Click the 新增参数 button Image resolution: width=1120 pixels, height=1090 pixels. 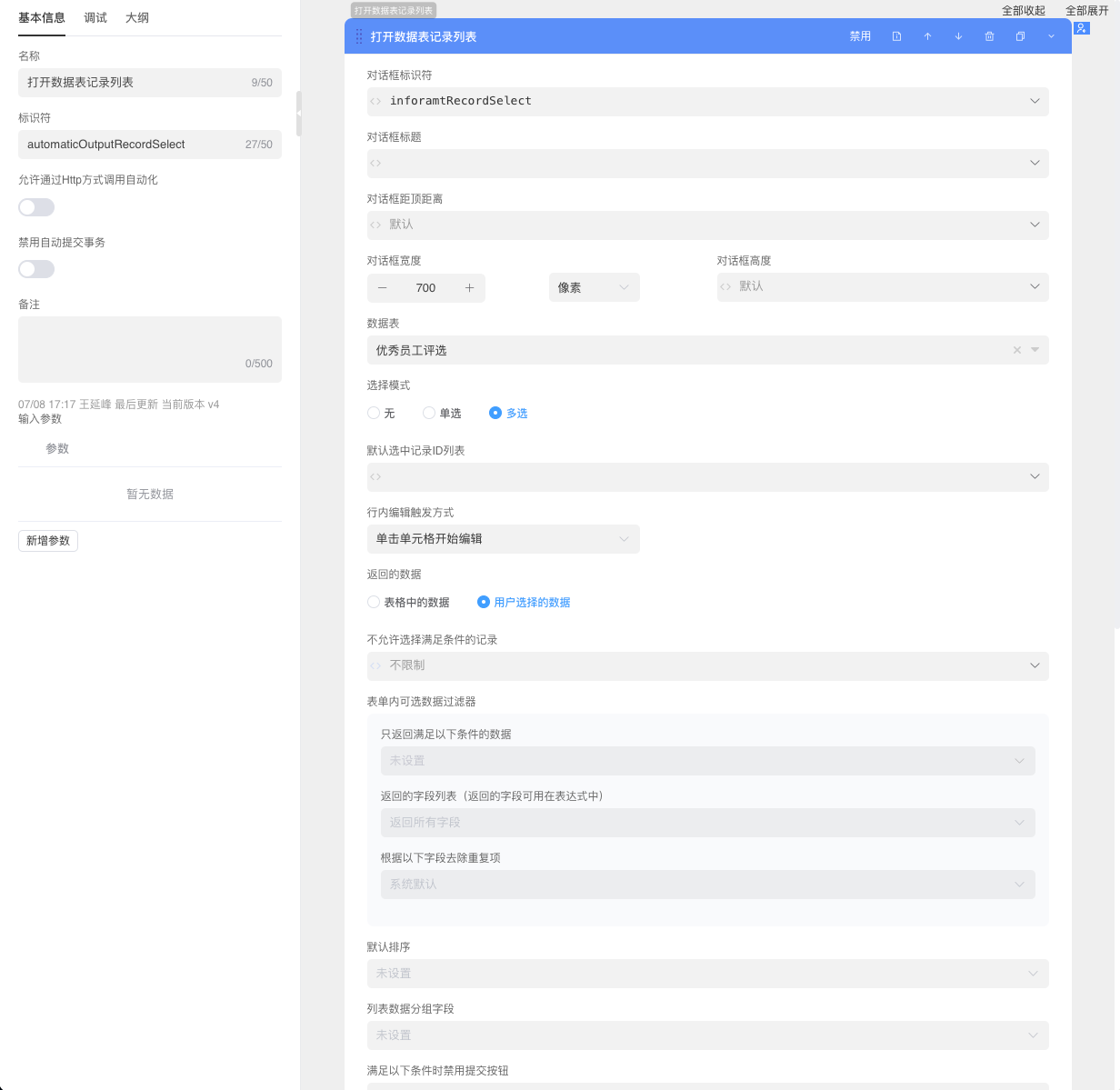click(x=48, y=541)
